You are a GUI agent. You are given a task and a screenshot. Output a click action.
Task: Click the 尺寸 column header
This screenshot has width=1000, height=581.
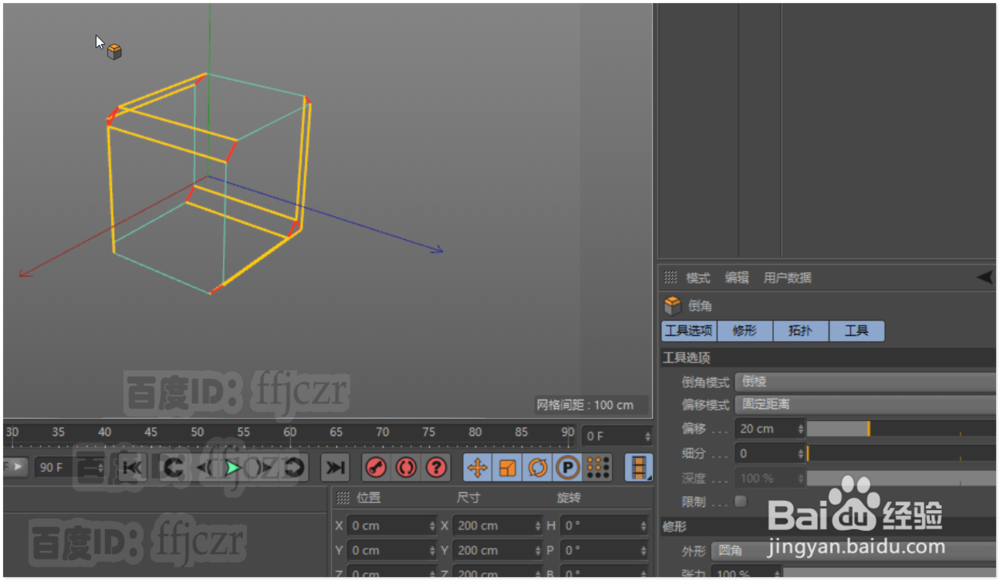[469, 497]
